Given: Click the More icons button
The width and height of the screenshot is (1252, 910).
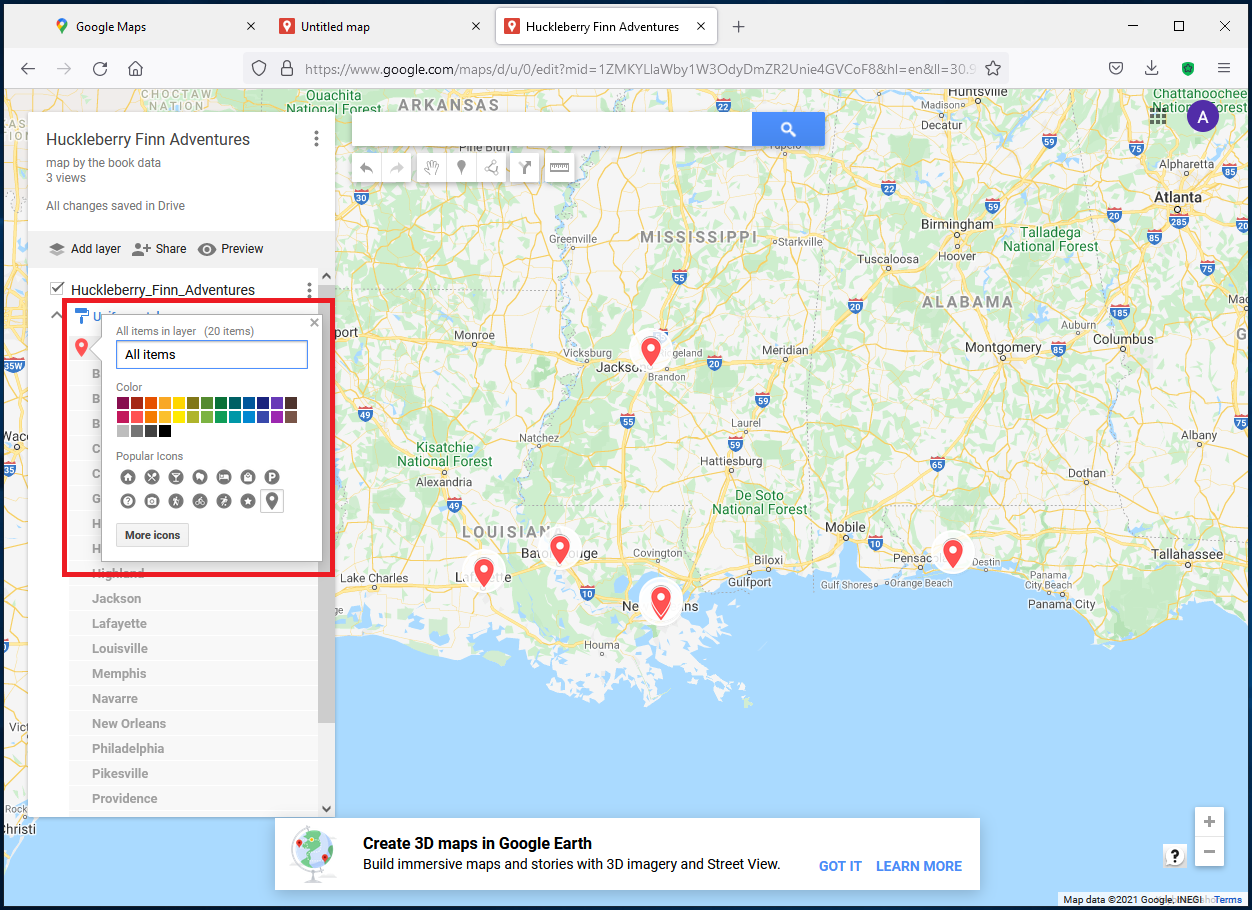Looking at the screenshot, I should click(x=152, y=535).
